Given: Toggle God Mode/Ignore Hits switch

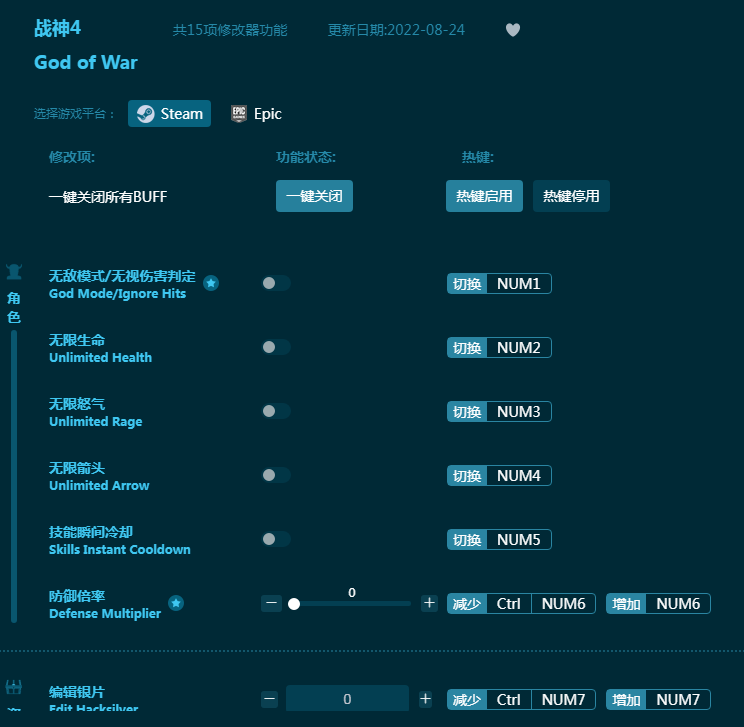Looking at the screenshot, I should (276, 283).
